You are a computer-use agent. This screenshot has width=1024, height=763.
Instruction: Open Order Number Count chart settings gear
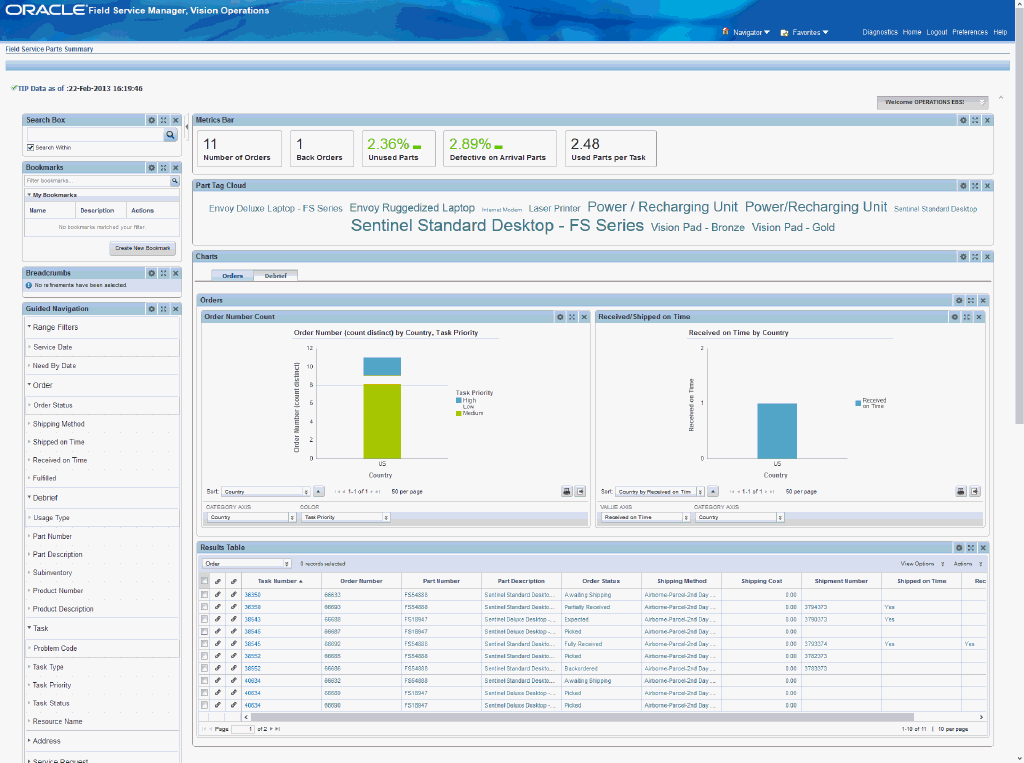click(560, 317)
